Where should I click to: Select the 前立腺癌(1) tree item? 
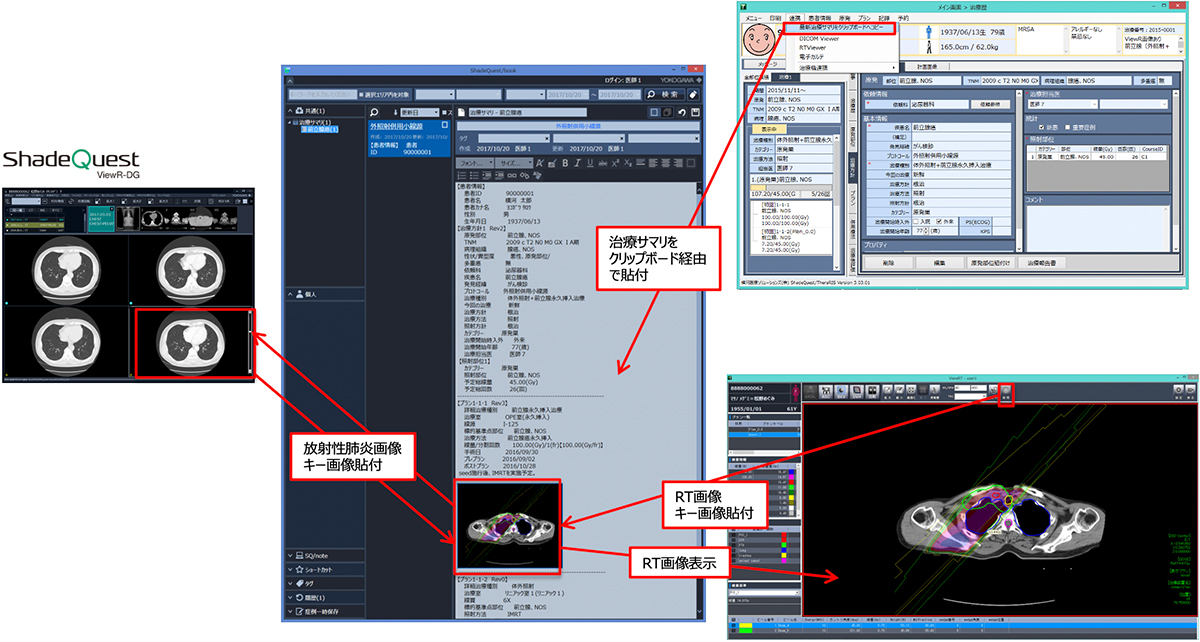pos(322,130)
